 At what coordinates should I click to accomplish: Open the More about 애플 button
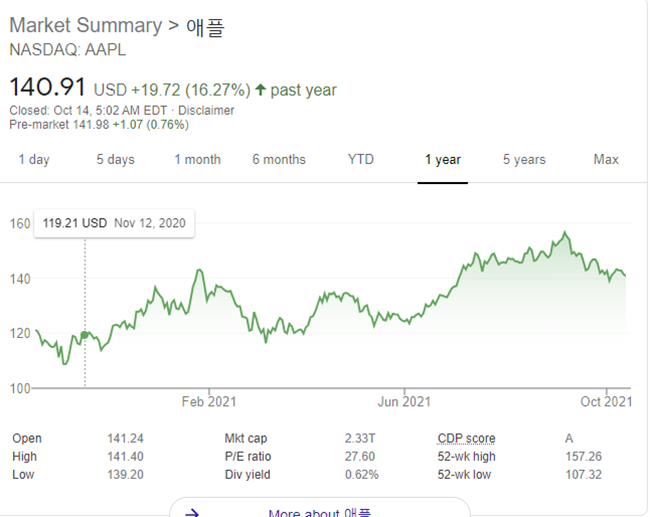[x=320, y=509]
